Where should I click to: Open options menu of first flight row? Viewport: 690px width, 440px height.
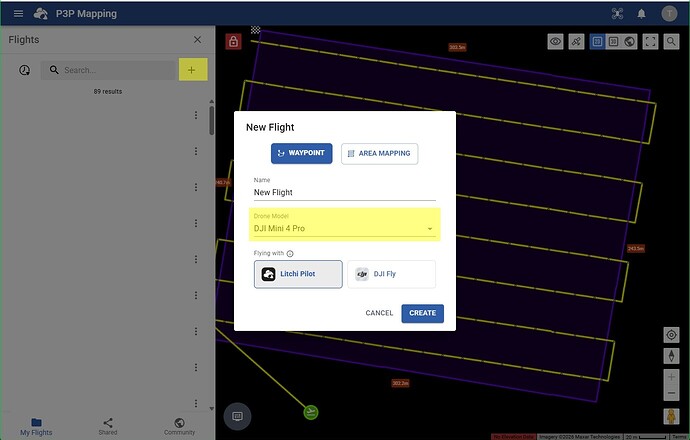click(x=196, y=115)
